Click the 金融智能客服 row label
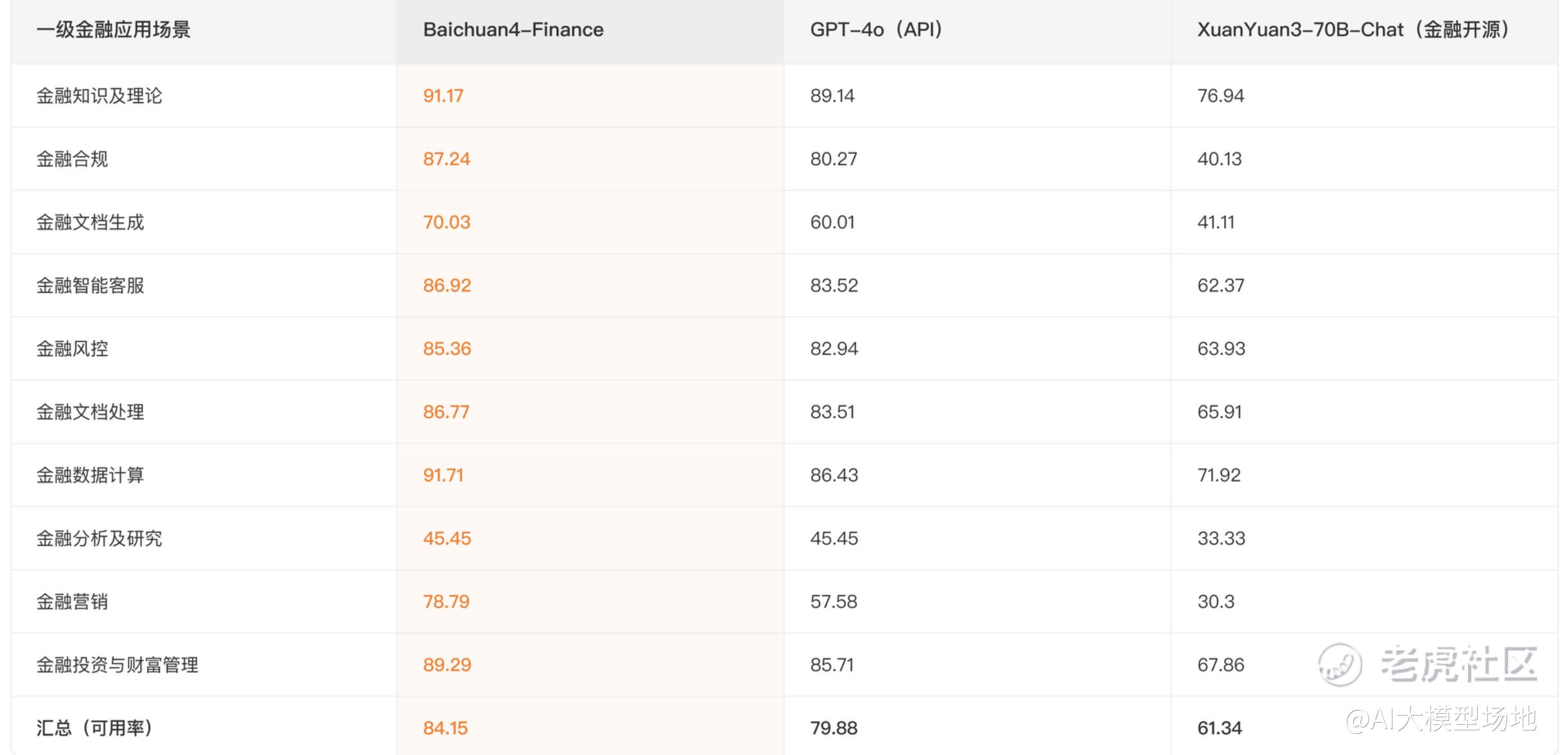 coord(90,285)
